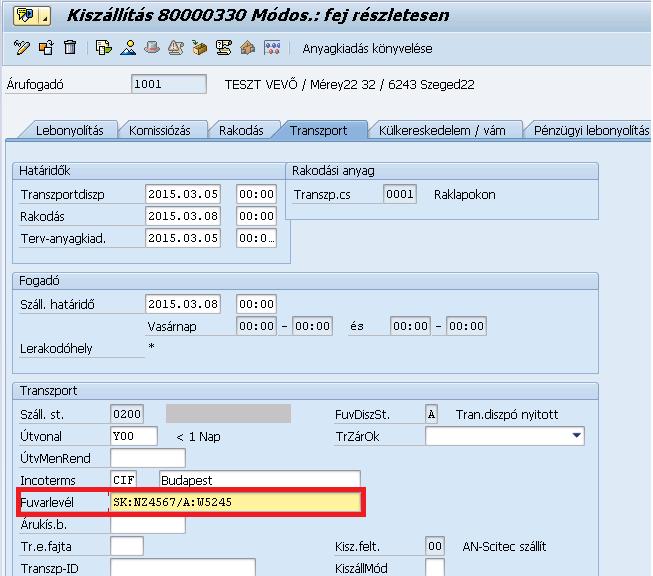The width and height of the screenshot is (653, 576).
Task: Click the empty Tr.e.fajta field
Action: click(127, 546)
